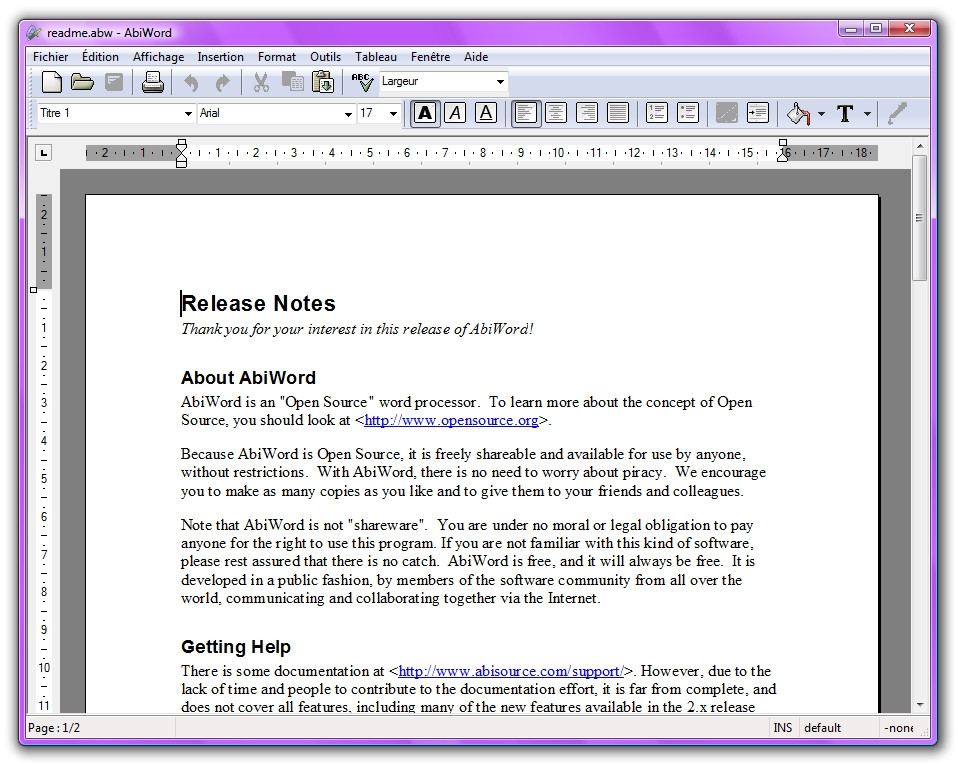The height and width of the screenshot is (764, 958).
Task: Click the grayed-out Save icon
Action: [x=114, y=81]
